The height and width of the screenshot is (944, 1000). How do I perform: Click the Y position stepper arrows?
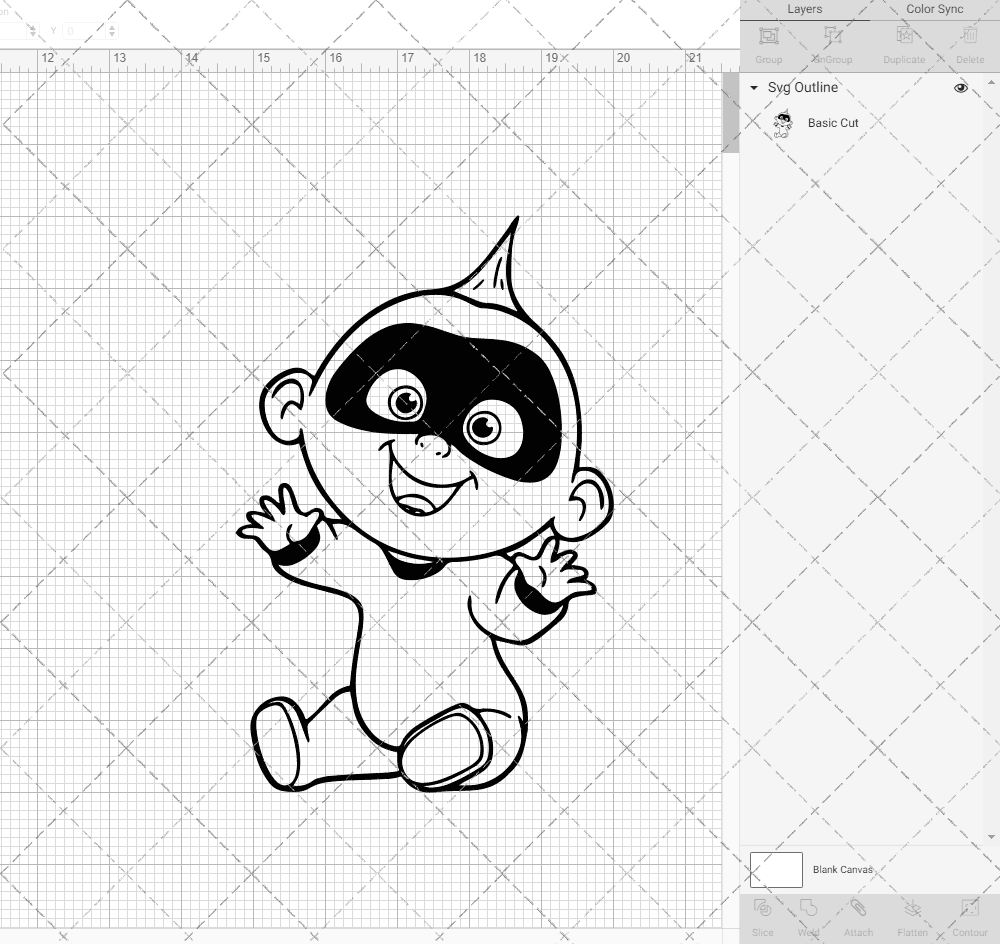112,31
